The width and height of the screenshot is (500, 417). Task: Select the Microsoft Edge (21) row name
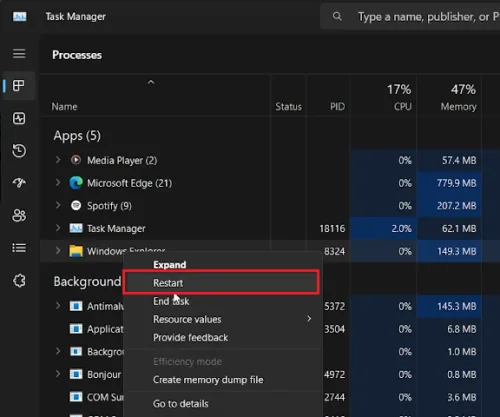130,183
